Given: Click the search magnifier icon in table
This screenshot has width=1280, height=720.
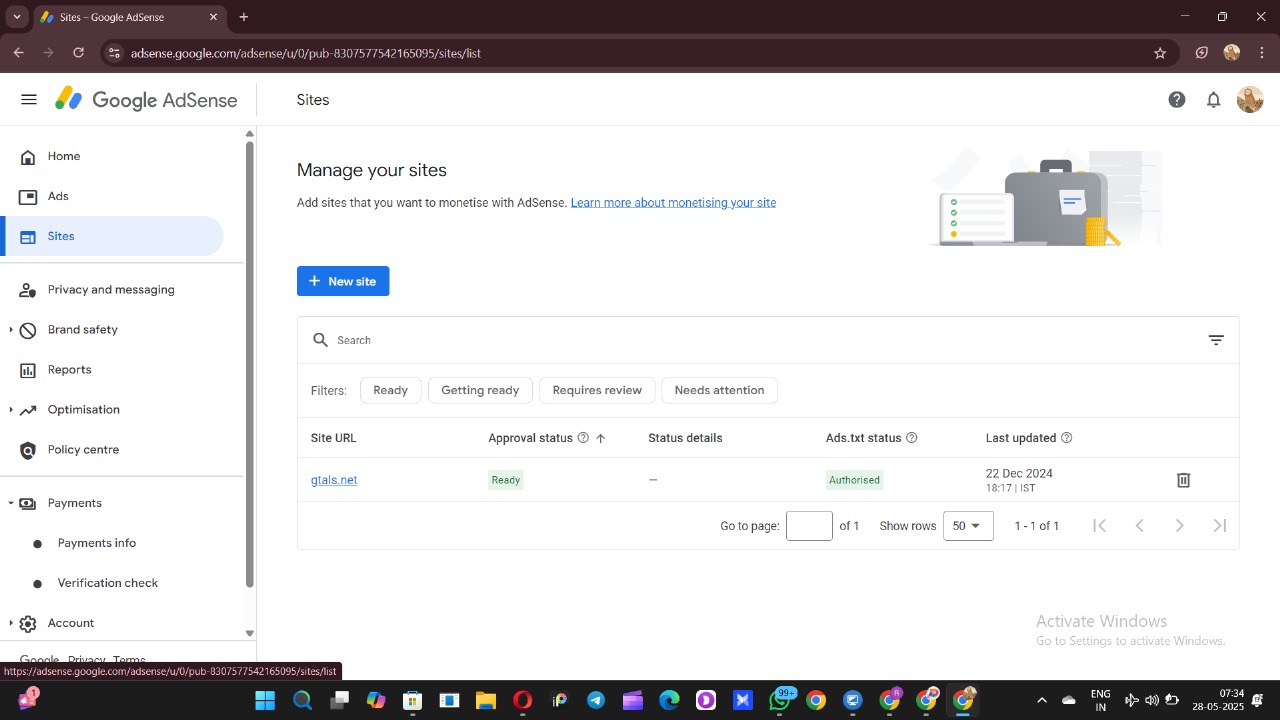Looking at the screenshot, I should tap(321, 340).
